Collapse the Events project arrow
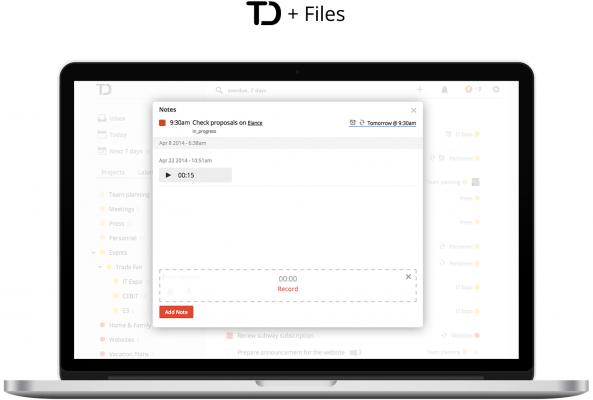 pos(93,253)
